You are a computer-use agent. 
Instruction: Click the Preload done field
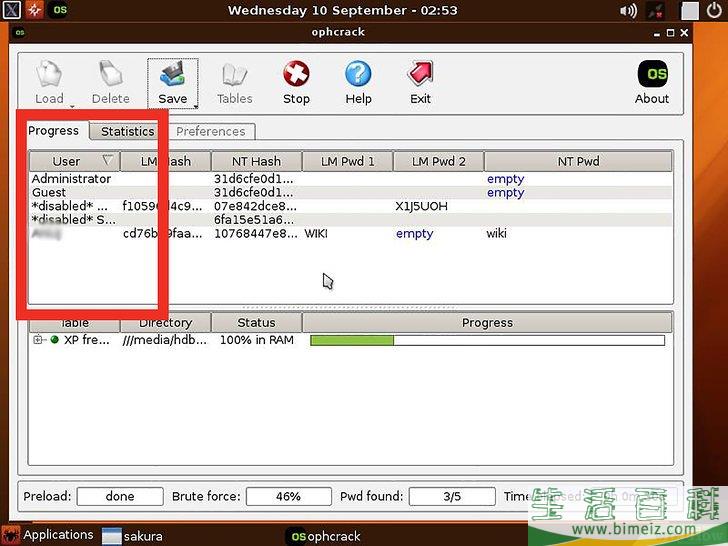coord(120,496)
